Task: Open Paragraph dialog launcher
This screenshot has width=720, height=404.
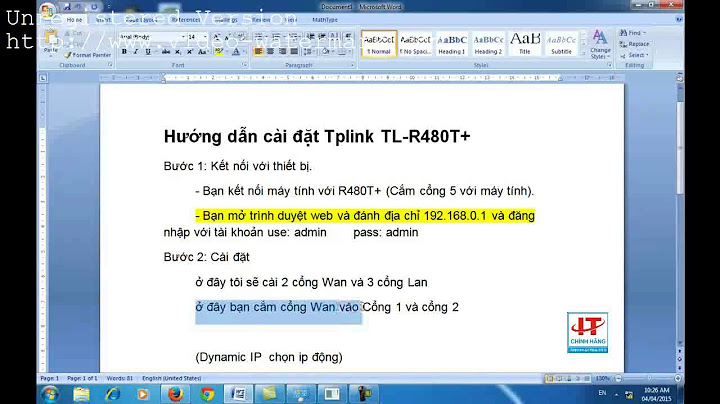Action: click(x=353, y=65)
